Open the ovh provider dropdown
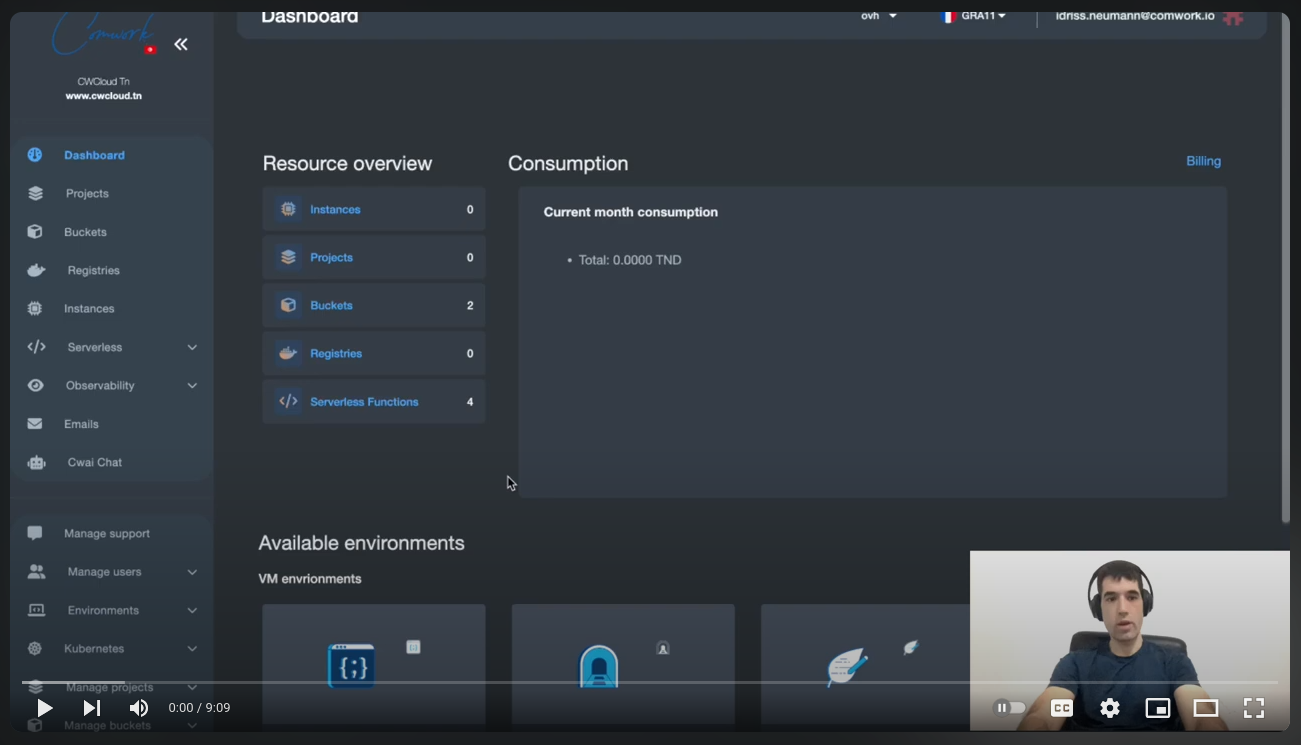Image resolution: width=1301 pixels, height=745 pixels. click(879, 16)
